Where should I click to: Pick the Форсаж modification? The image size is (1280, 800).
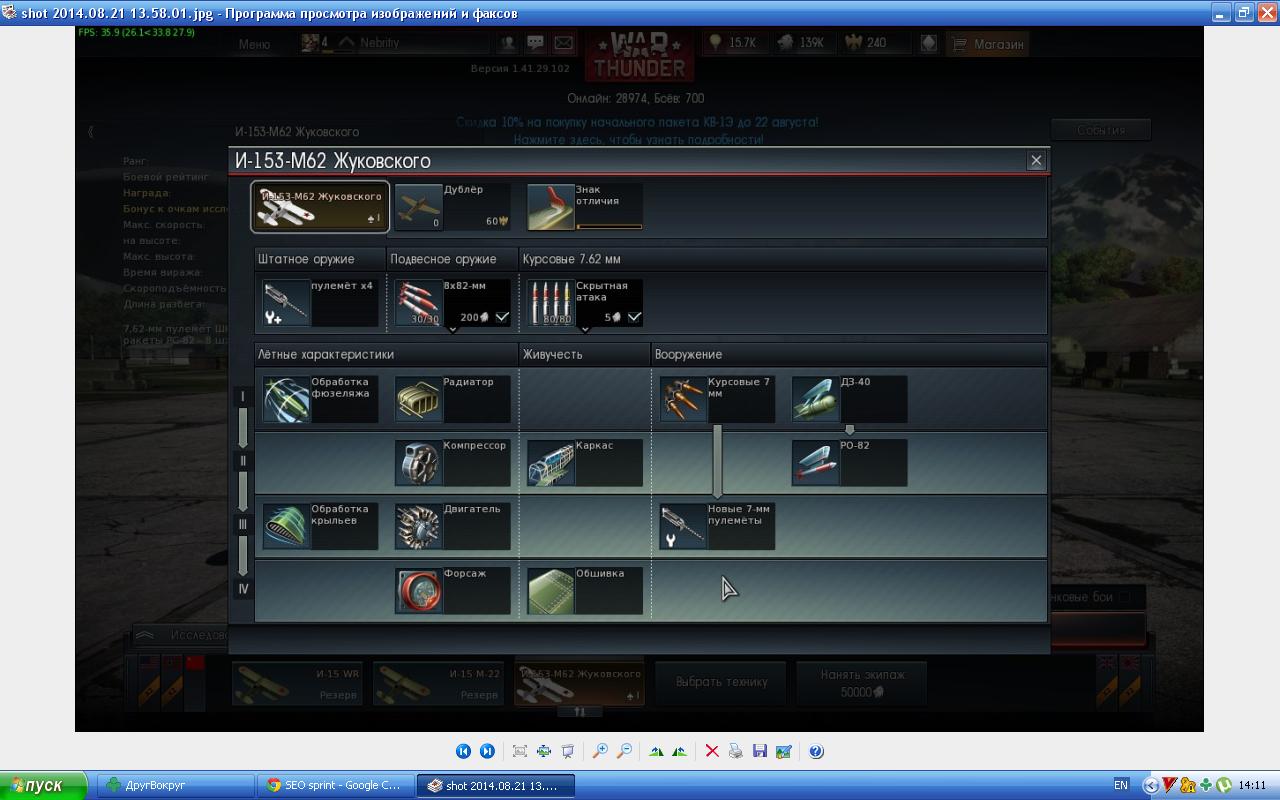pos(452,590)
